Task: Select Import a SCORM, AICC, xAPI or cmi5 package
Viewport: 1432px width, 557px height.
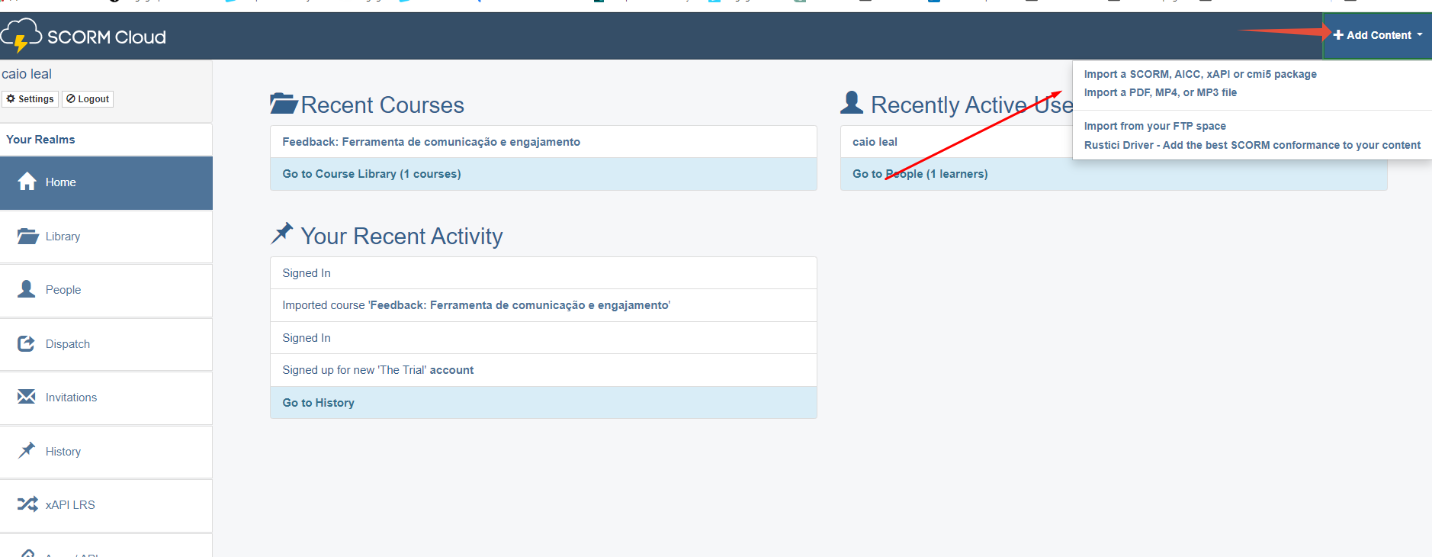Action: point(1200,74)
